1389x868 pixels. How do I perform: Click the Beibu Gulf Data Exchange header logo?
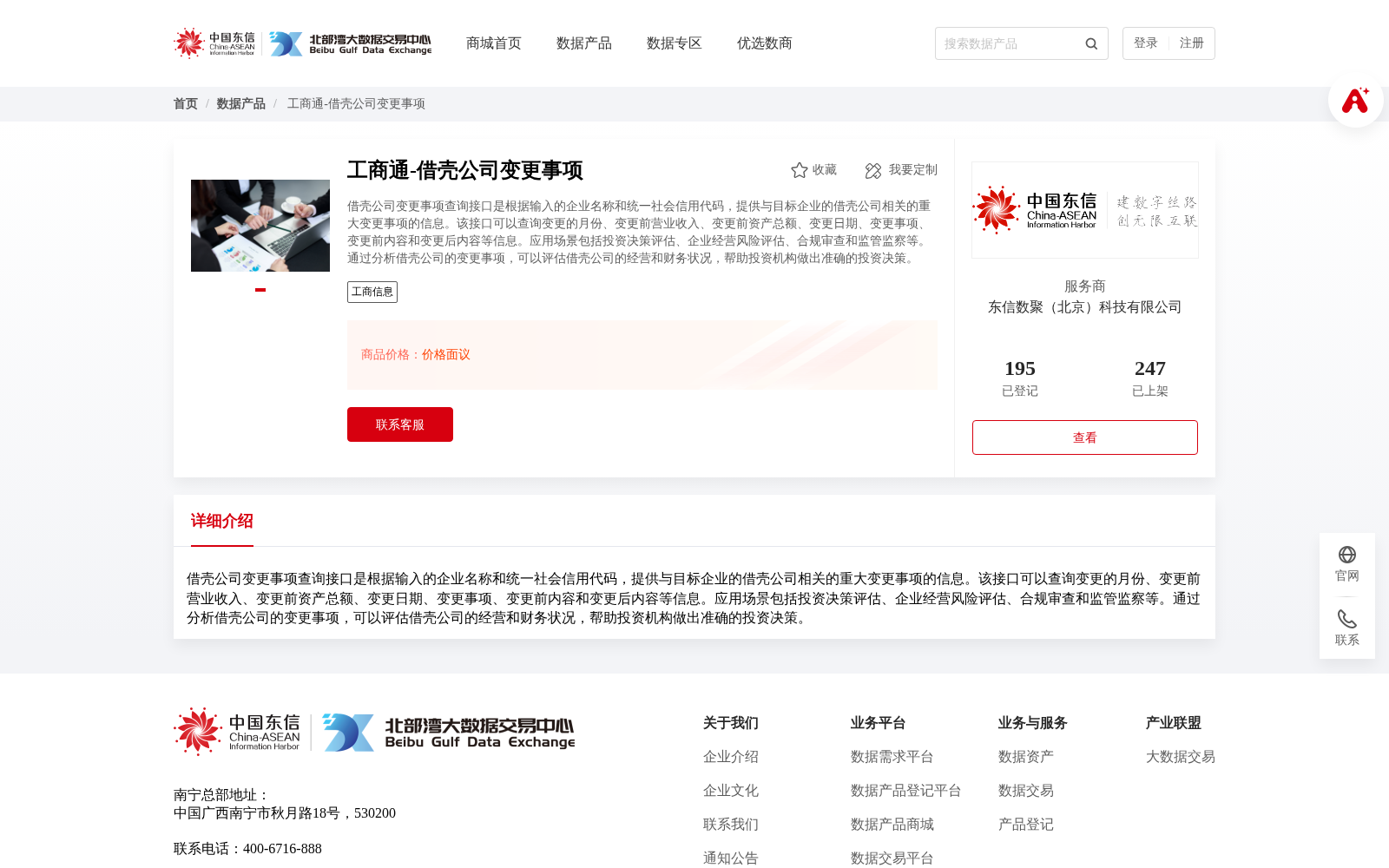coord(350,43)
